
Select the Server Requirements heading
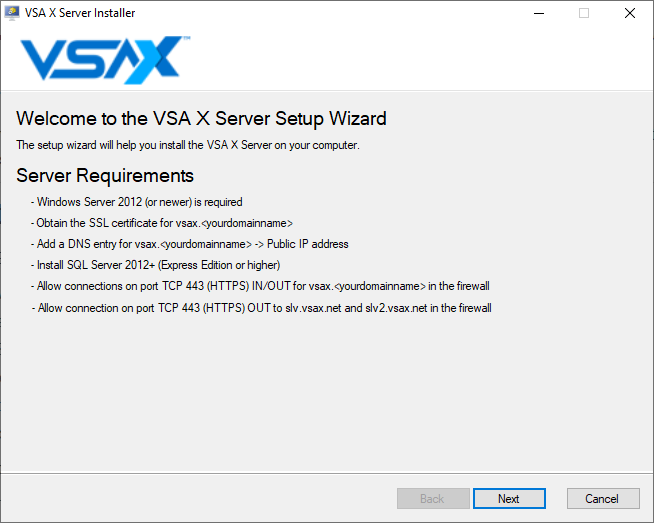(105, 176)
